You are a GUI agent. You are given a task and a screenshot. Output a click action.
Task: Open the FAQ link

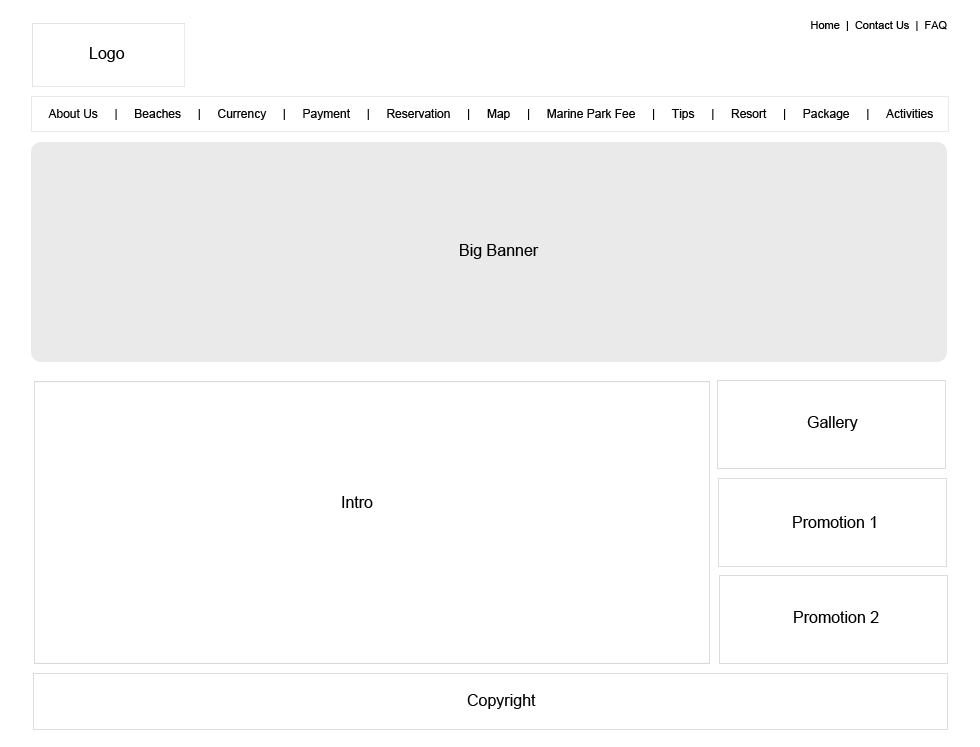935,26
